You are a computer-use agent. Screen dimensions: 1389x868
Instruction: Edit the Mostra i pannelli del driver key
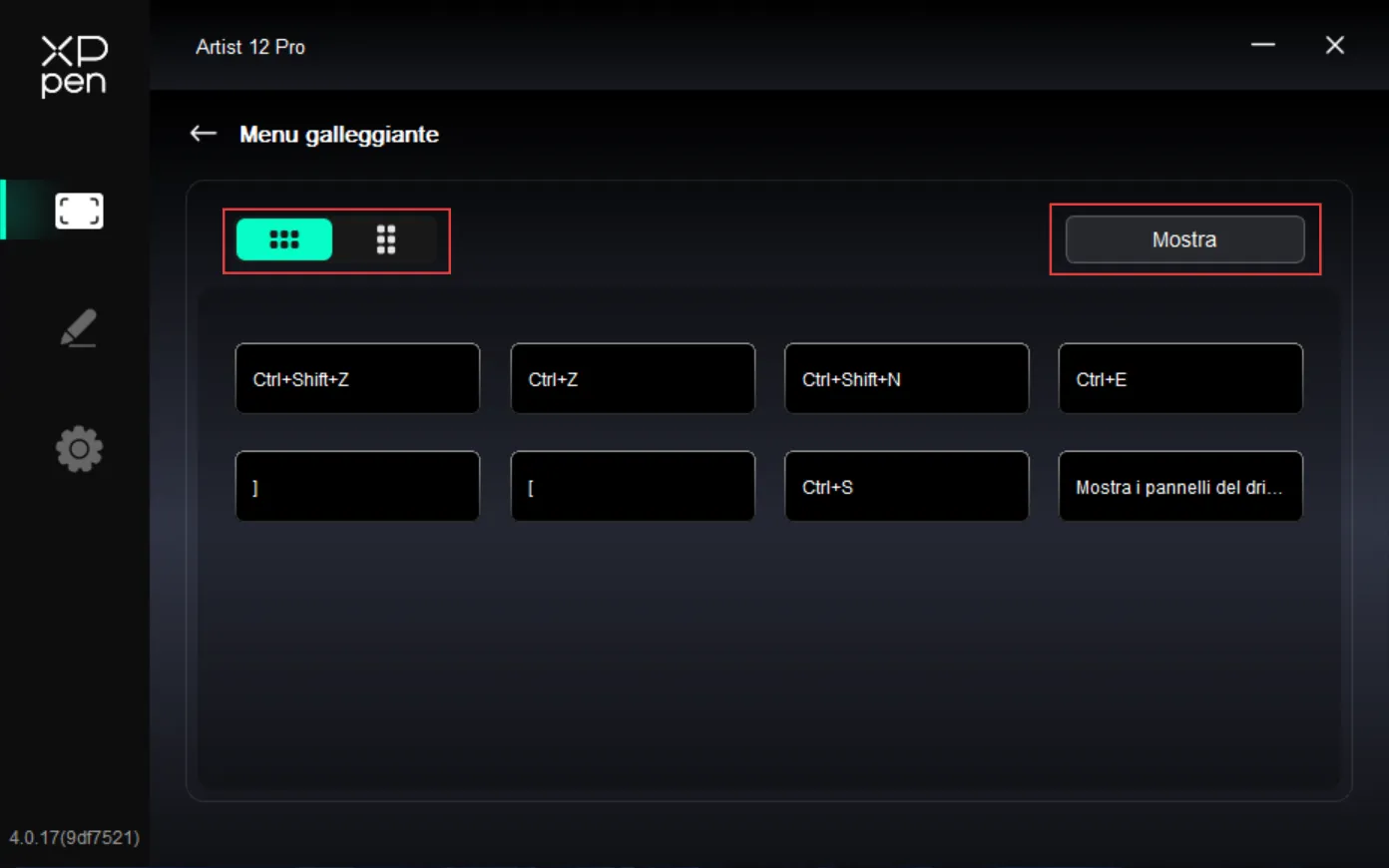pyautogui.click(x=1180, y=486)
